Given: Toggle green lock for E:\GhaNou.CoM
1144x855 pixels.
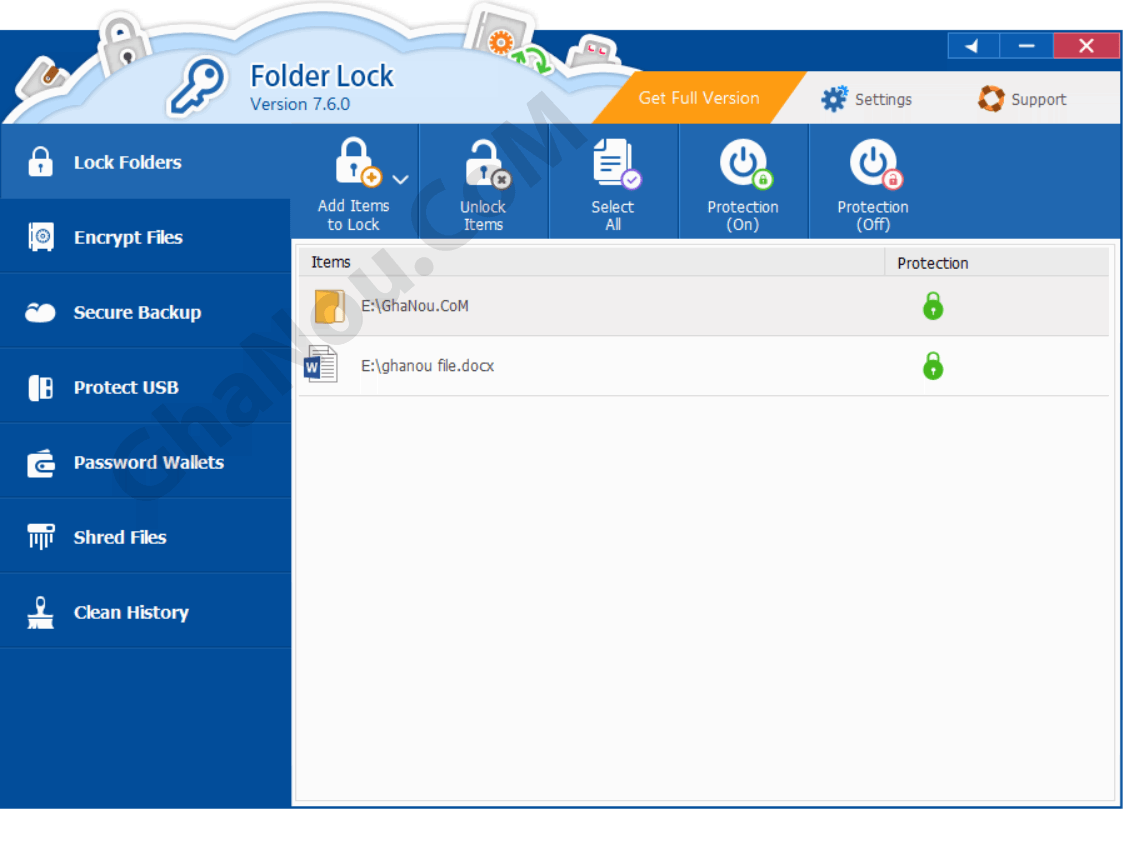Looking at the screenshot, I should tap(932, 306).
